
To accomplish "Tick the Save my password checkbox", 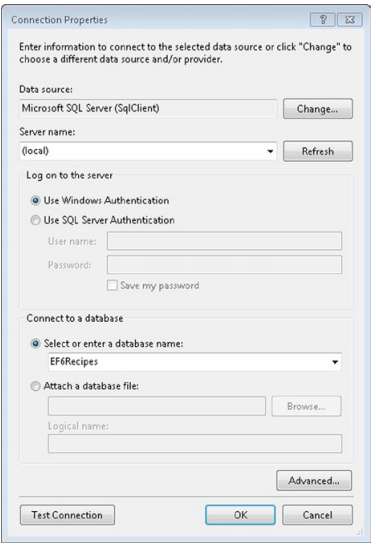I will (112, 285).
